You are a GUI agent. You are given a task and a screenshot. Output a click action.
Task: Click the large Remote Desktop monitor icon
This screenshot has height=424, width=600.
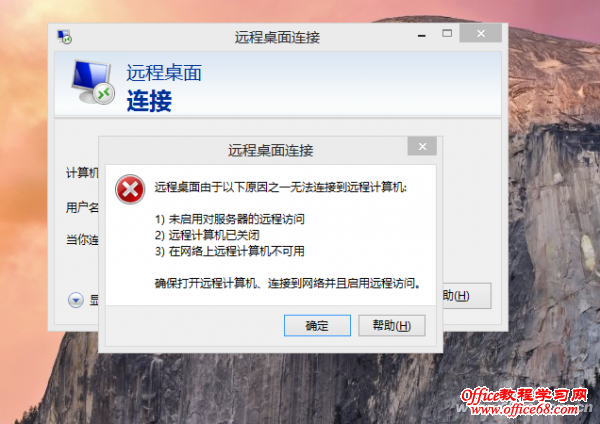pyautogui.click(x=93, y=82)
